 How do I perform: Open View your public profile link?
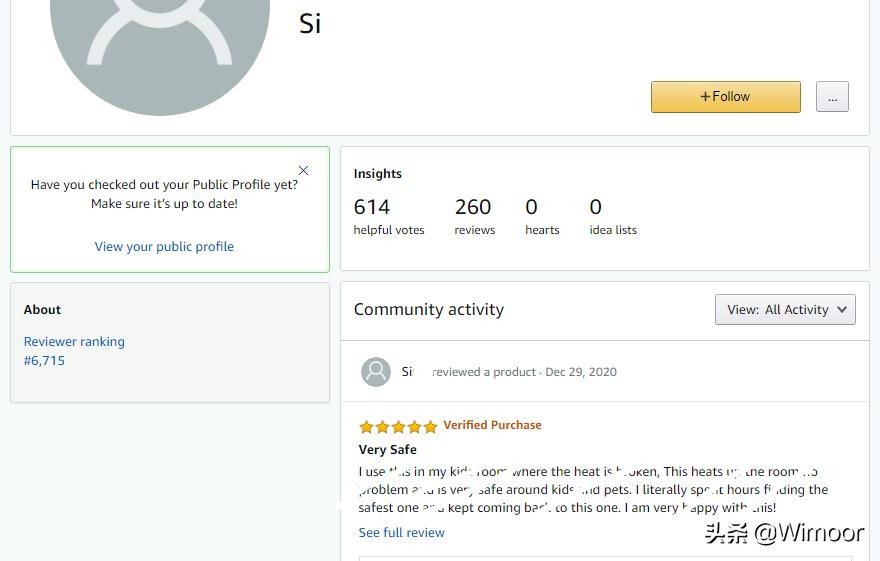tap(164, 246)
